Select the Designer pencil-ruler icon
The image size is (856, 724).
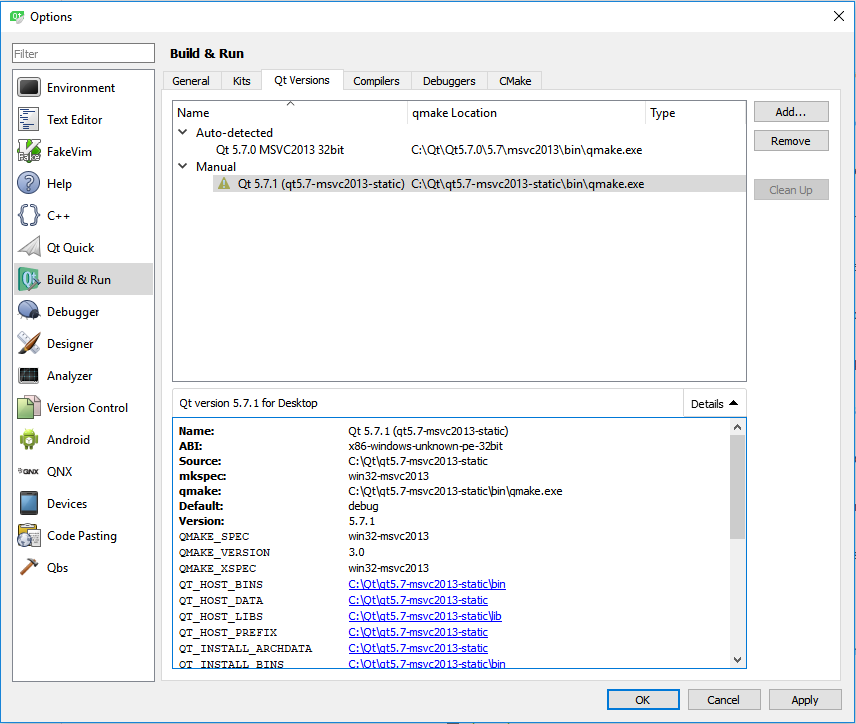28,343
